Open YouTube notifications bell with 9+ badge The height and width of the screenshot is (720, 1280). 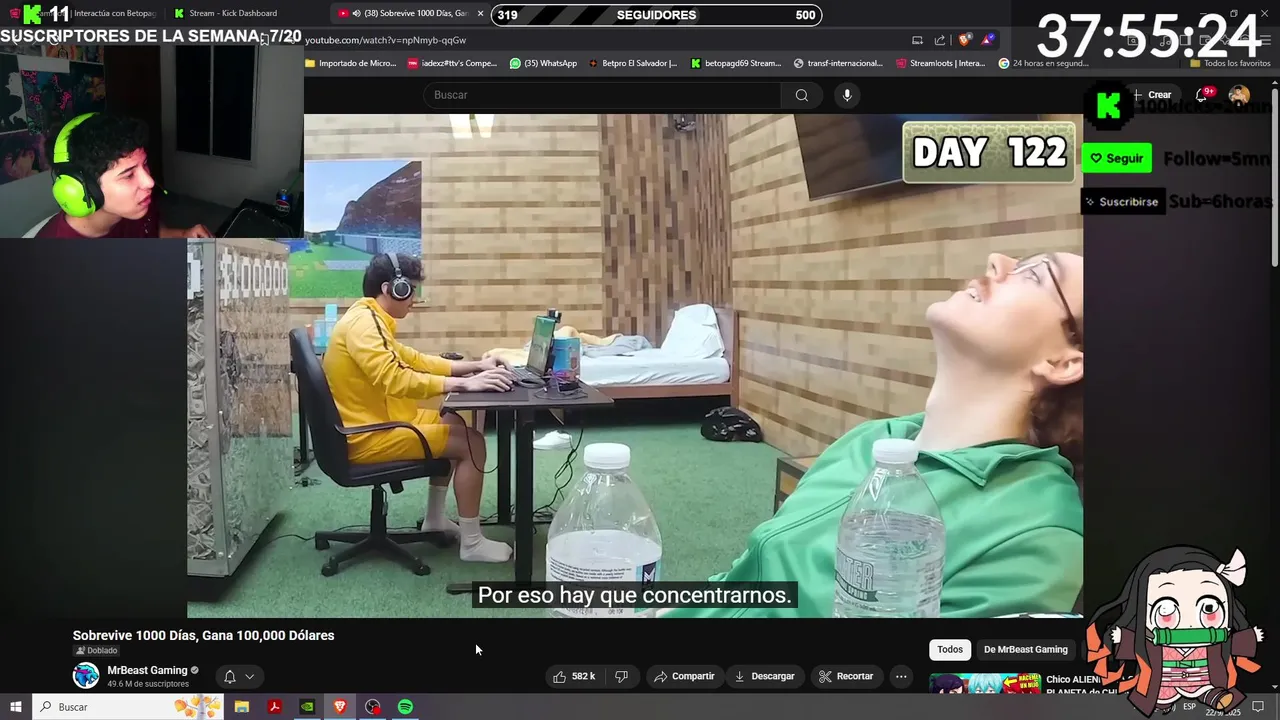1203,95
